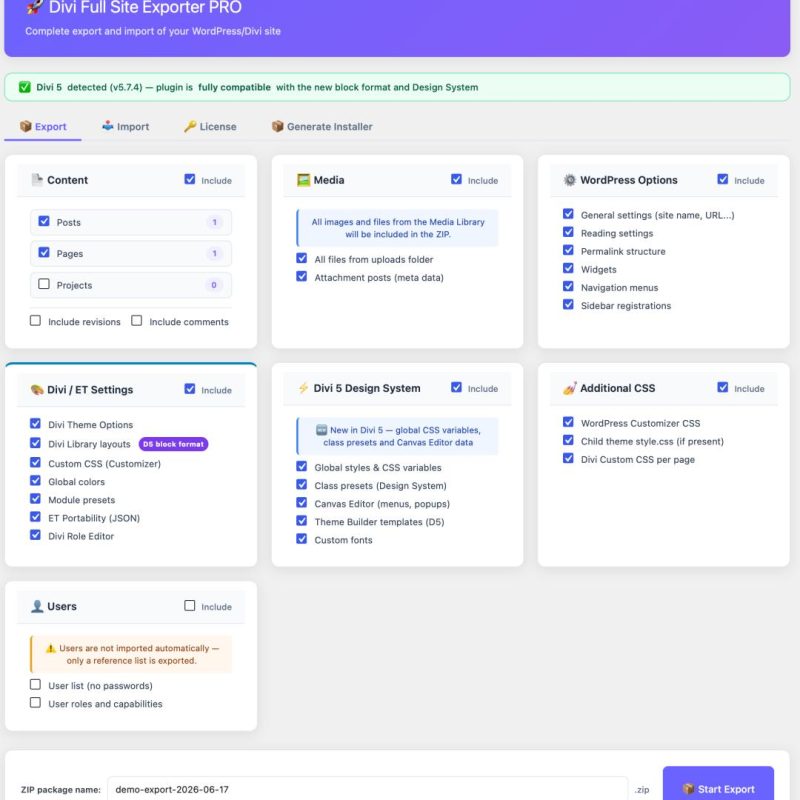Click the NEW badge icon in Design System notice
Image resolution: width=800 pixels, height=800 pixels.
click(321, 430)
